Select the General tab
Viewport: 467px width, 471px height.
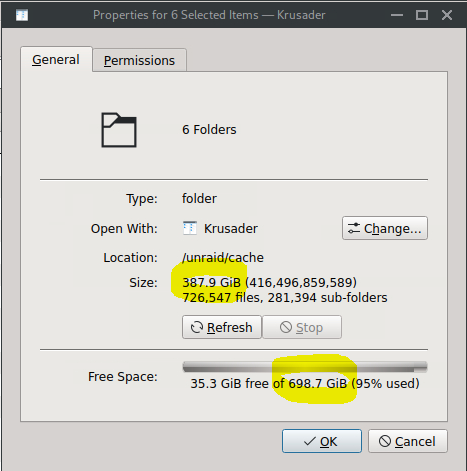coord(56,59)
